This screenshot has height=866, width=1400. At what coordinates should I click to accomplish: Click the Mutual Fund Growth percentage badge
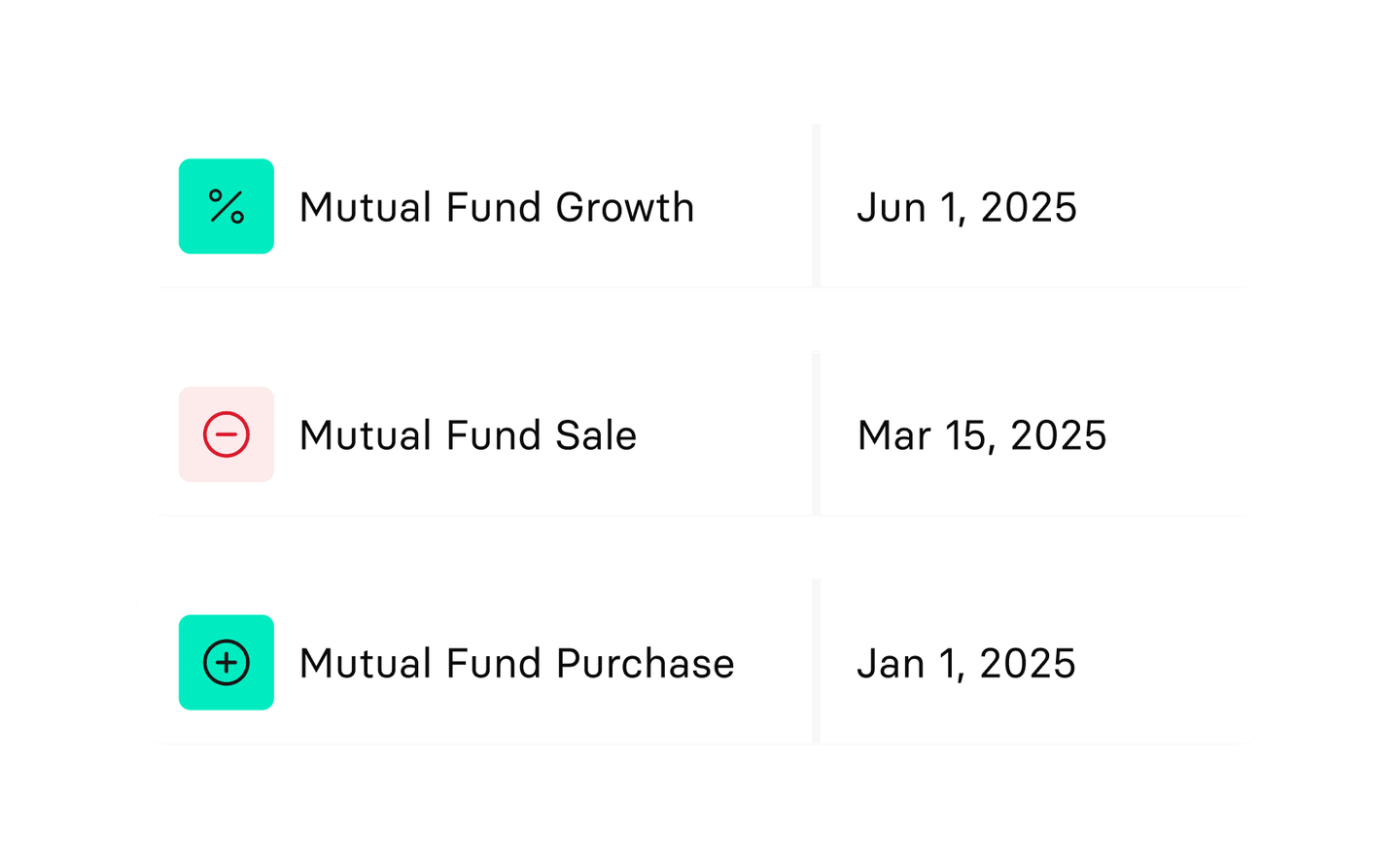(x=226, y=207)
